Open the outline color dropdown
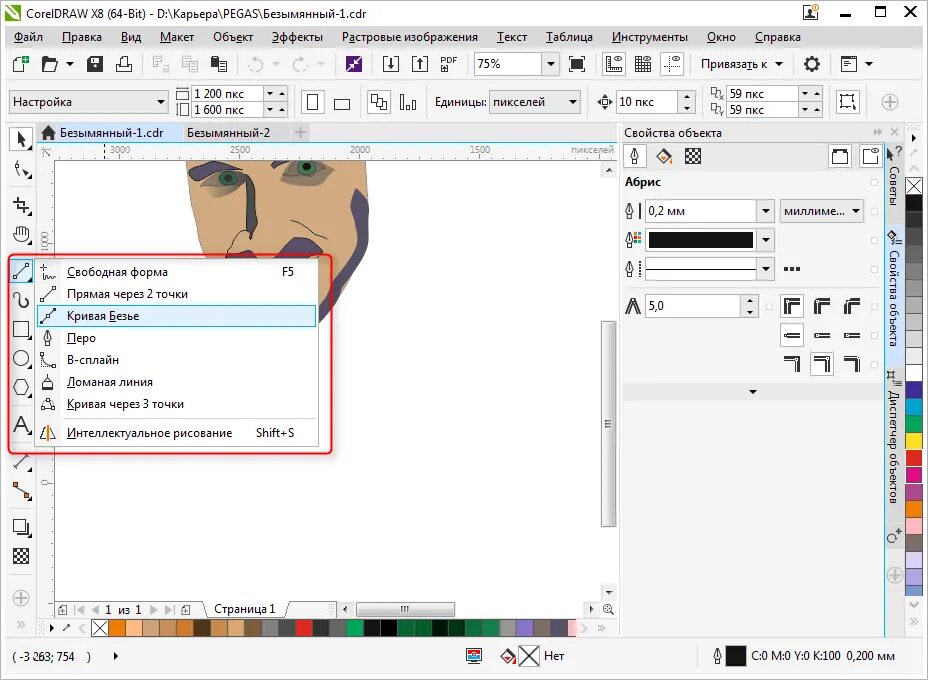Screen dimensions: 928x680 pyautogui.click(x=765, y=240)
